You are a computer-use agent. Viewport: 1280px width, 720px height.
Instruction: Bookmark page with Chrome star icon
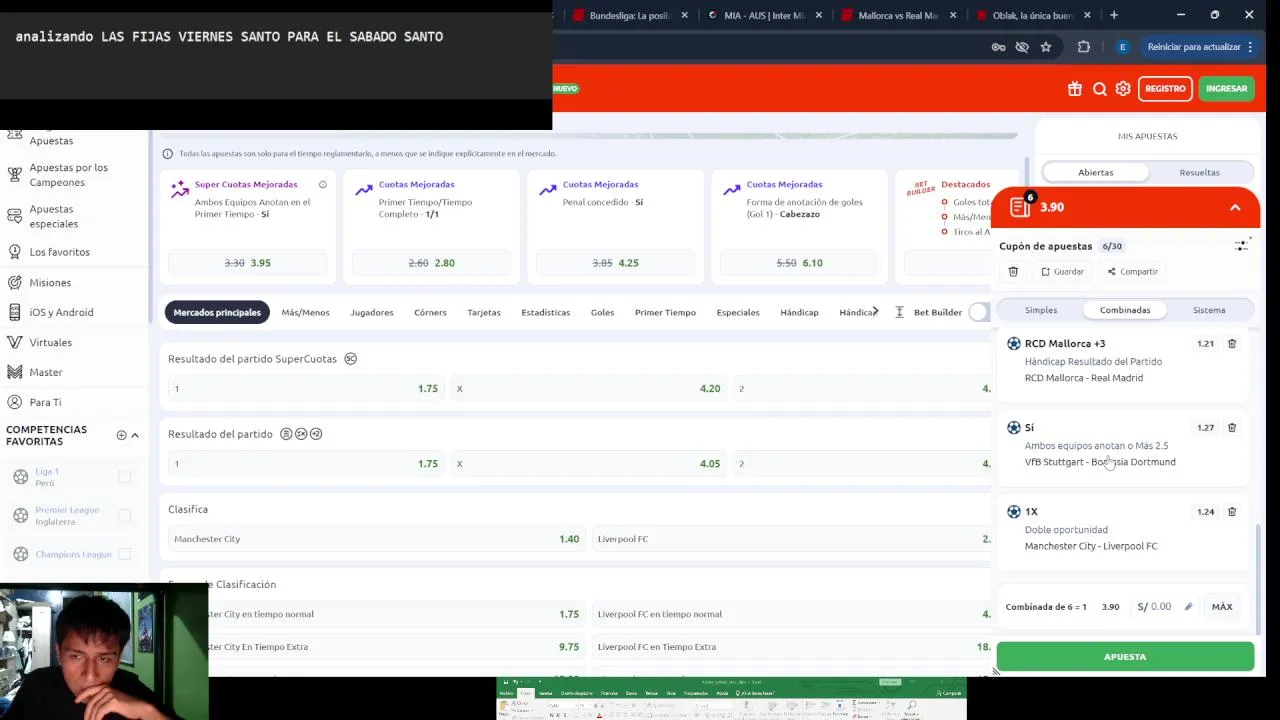(x=1046, y=47)
